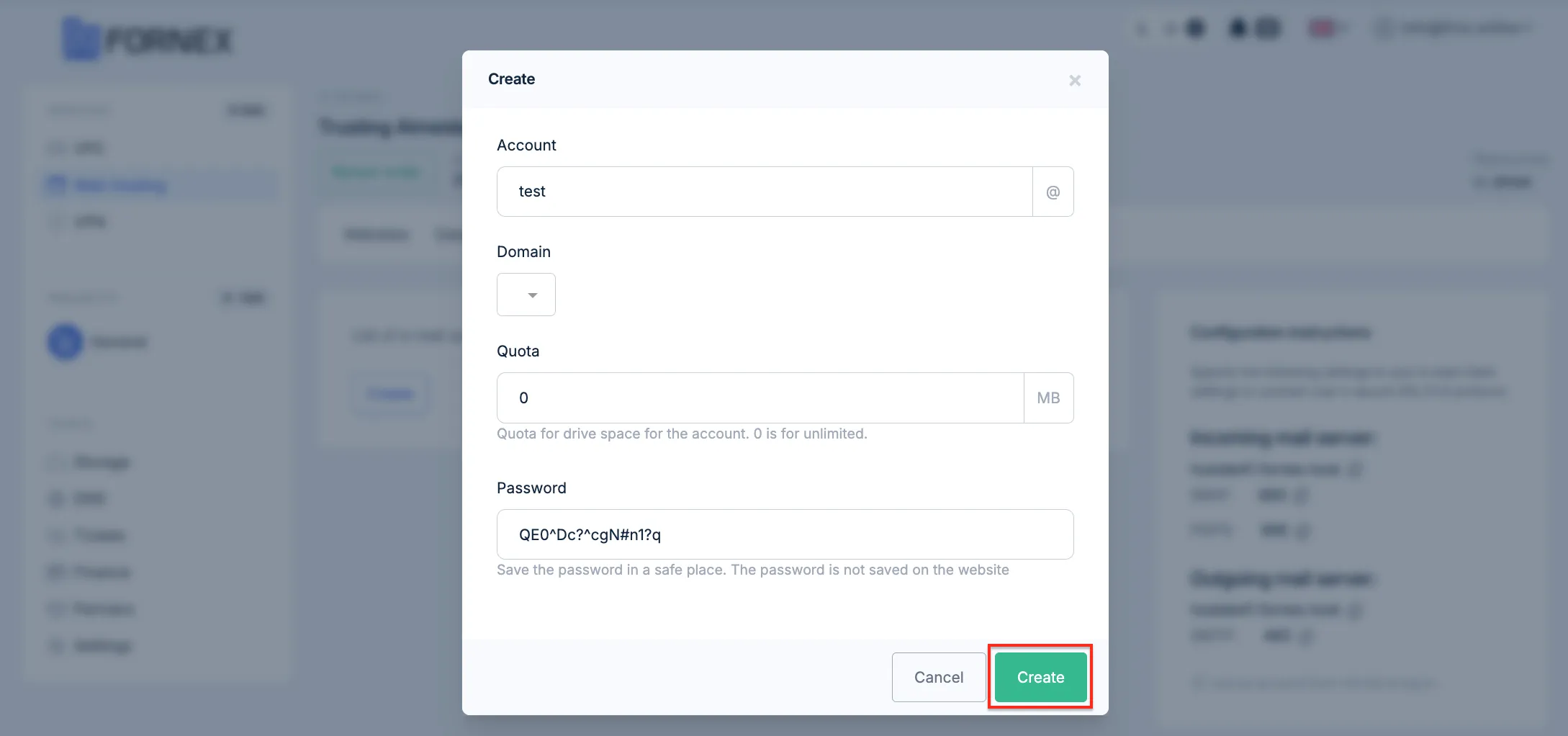
Task: Click the notification bell icon in header
Action: [1238, 29]
